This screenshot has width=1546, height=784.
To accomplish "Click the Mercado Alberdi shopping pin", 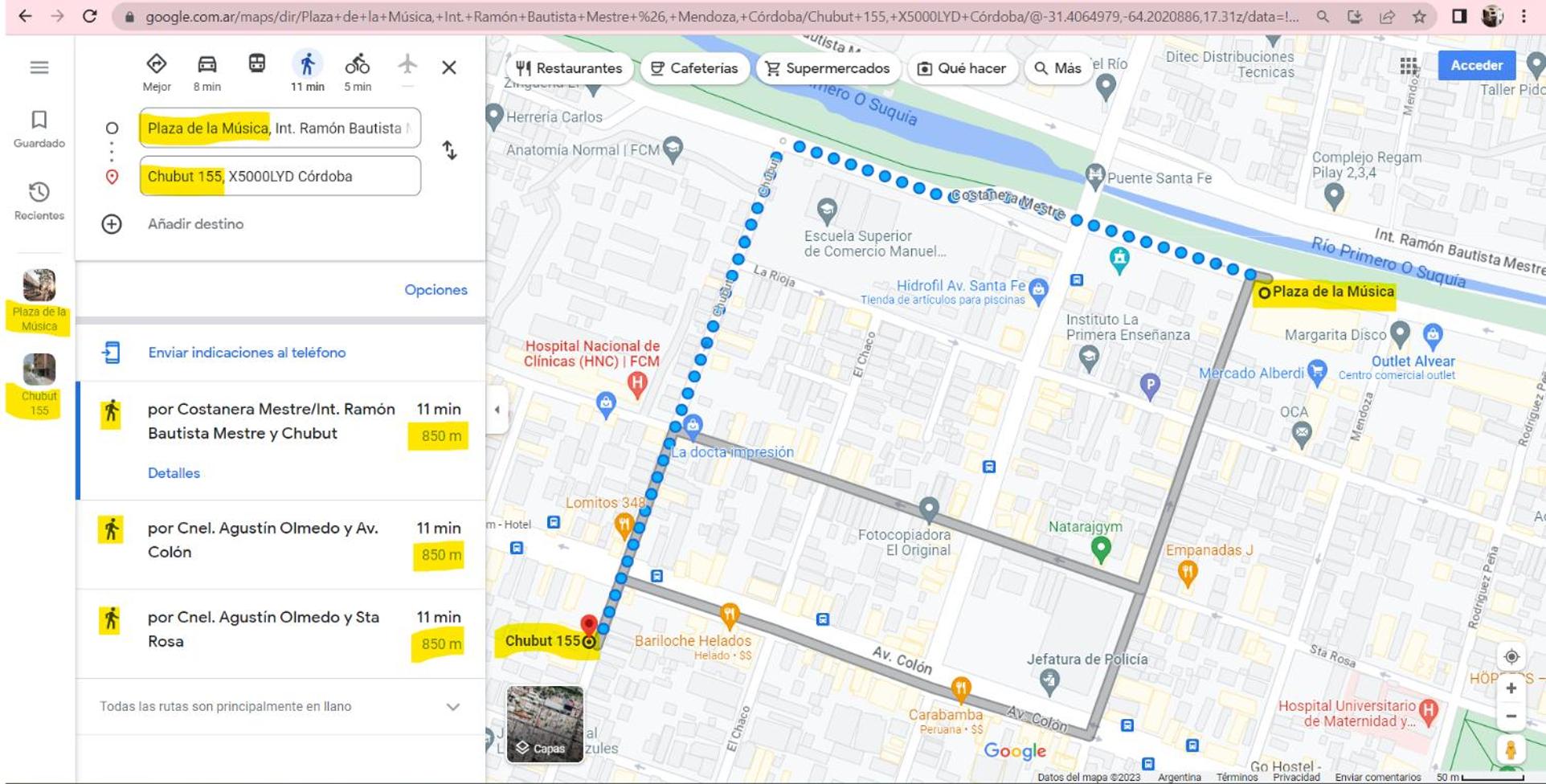I will click(1316, 371).
